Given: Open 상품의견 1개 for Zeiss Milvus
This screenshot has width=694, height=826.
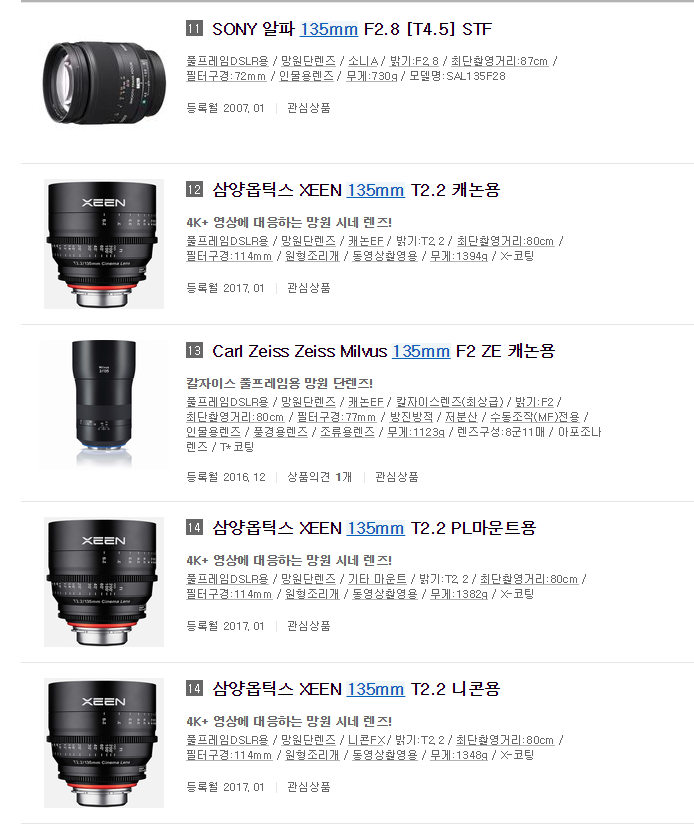Looking at the screenshot, I should (x=319, y=477).
